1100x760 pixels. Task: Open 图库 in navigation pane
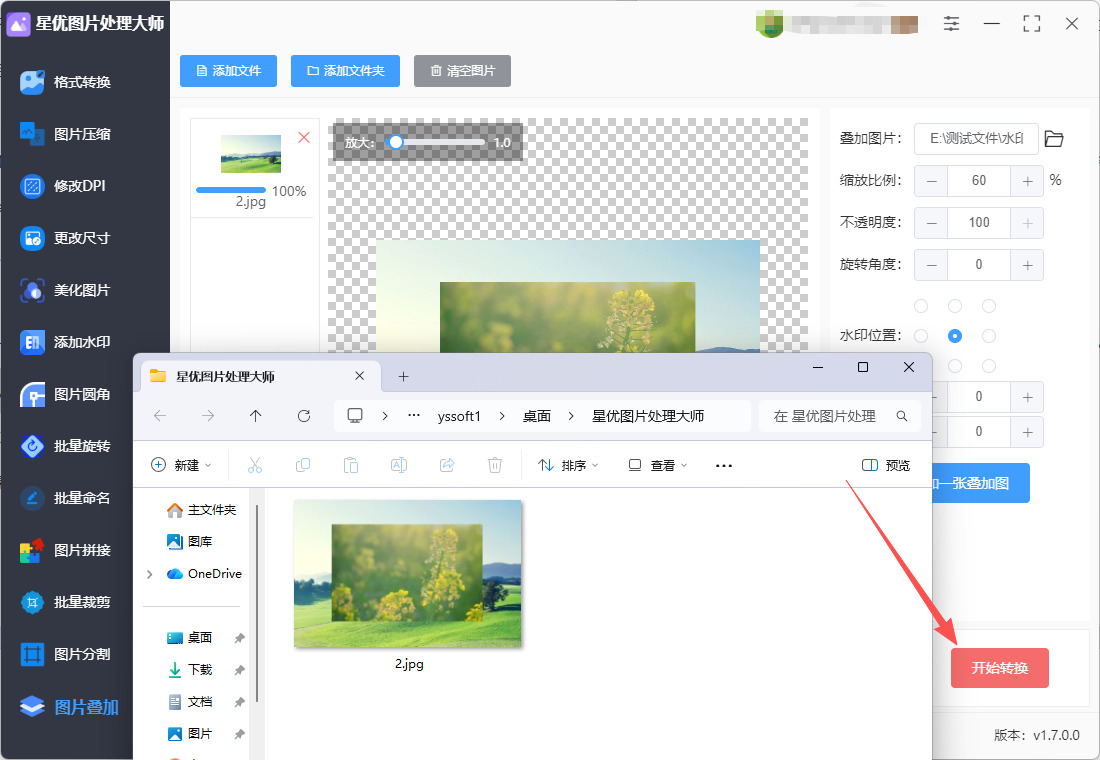(189, 542)
